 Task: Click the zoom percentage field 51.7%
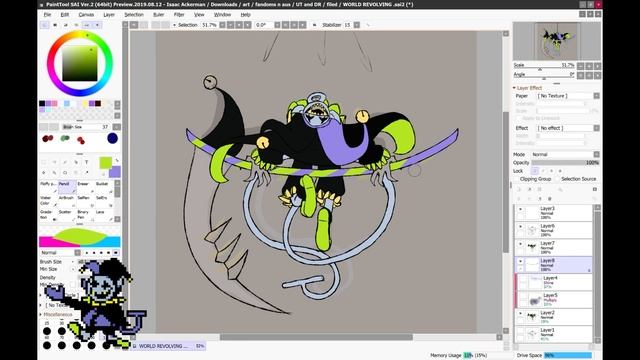click(210, 25)
